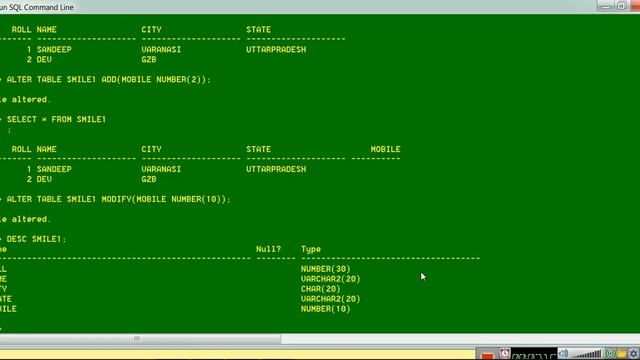The width and height of the screenshot is (640, 360).
Task: Open the settings gear icon in the tray
Action: pos(634,354)
